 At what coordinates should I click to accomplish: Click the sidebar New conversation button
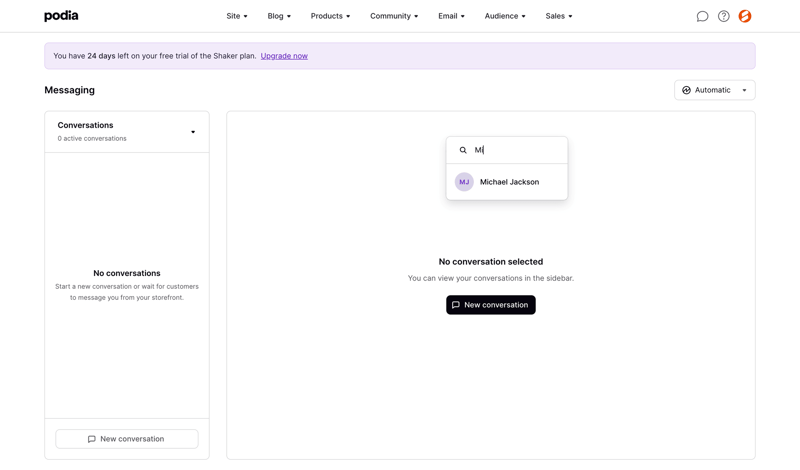(127, 439)
